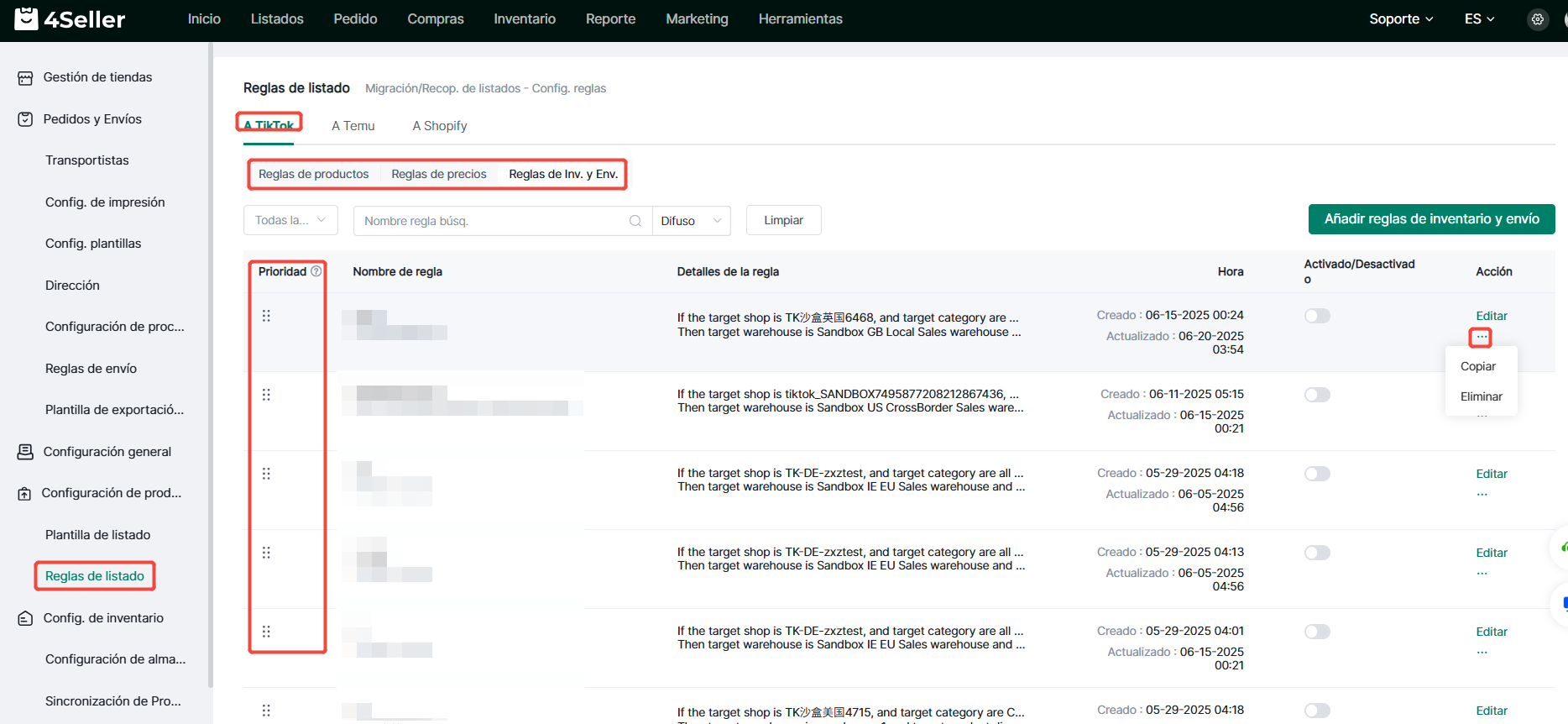1568x724 pixels.
Task: Edit the TK沙盒美国4715 rule
Action: coord(1492,711)
